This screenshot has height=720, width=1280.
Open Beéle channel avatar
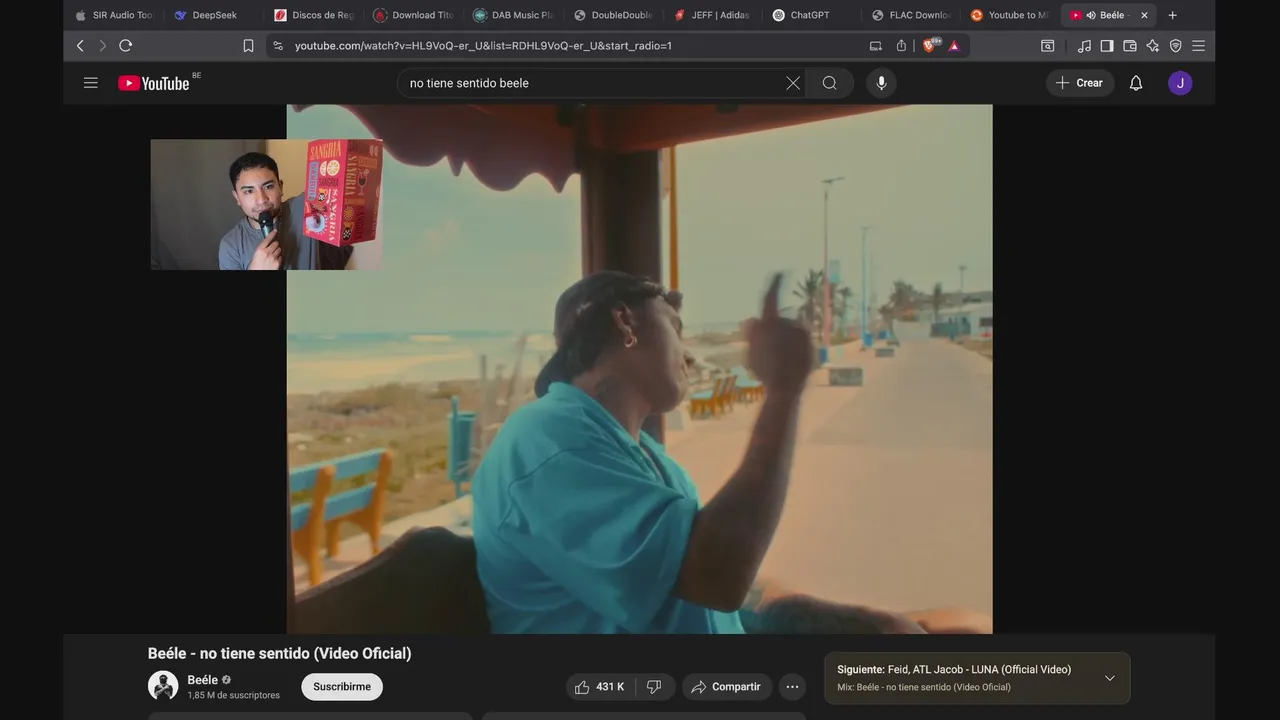[x=163, y=686]
